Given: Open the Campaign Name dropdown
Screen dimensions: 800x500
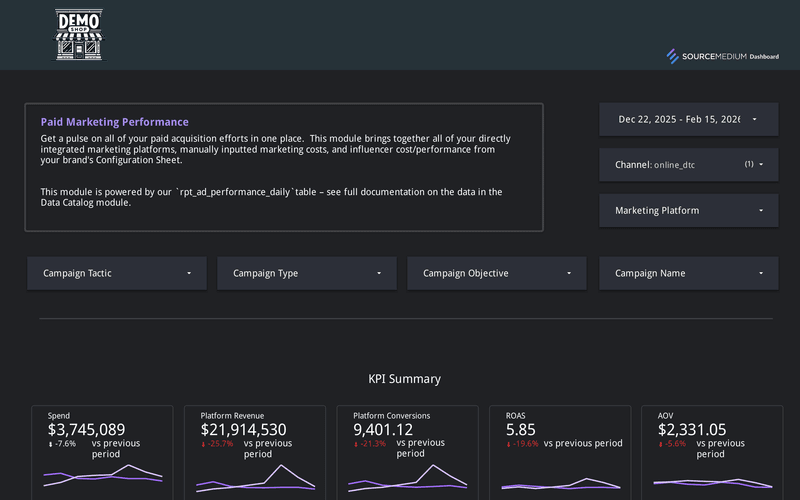Looking at the screenshot, I should click(688, 273).
